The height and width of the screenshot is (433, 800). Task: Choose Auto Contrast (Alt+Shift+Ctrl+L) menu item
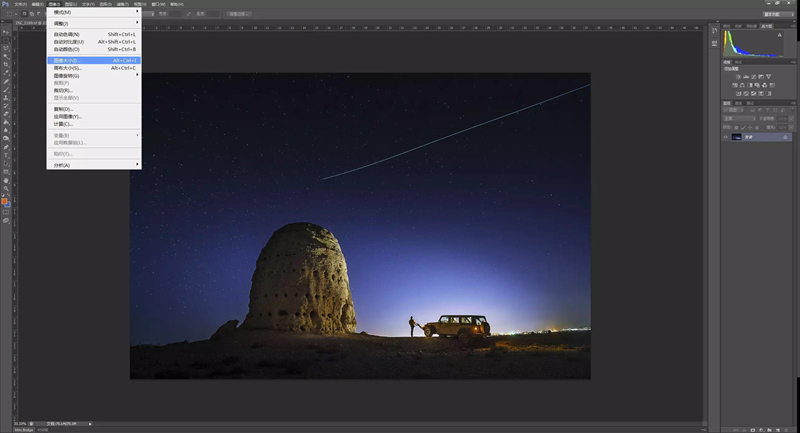94,42
